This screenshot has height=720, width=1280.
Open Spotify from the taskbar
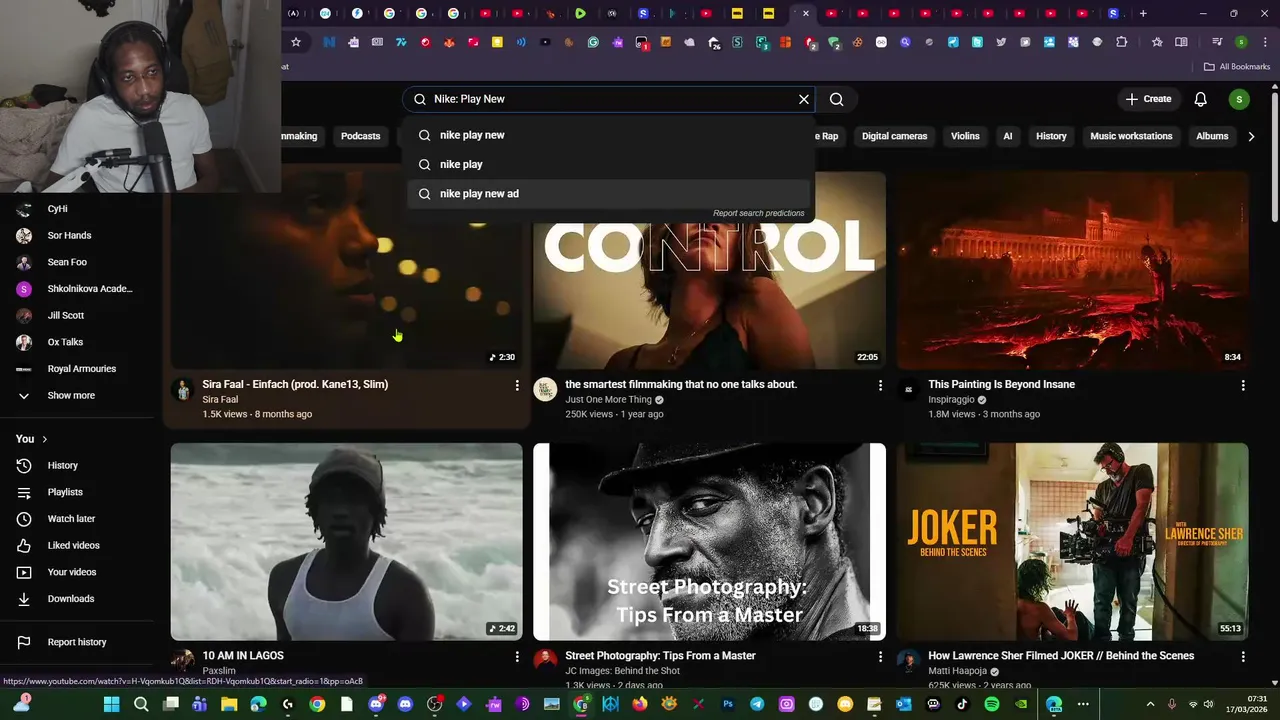click(992, 704)
